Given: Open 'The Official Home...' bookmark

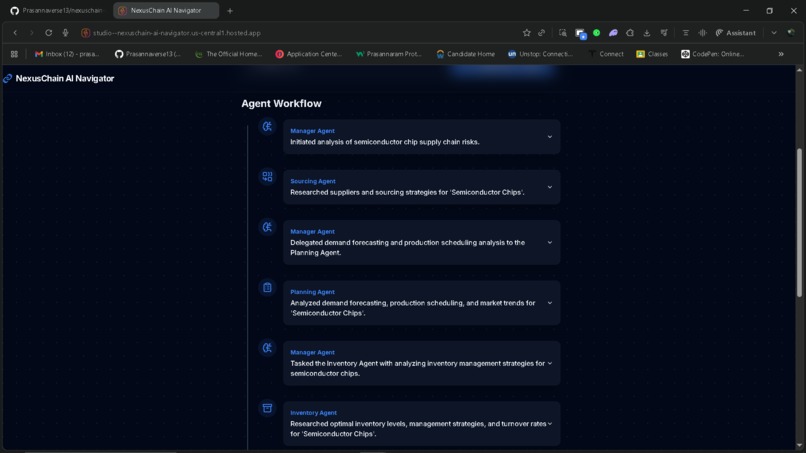Looking at the screenshot, I should pyautogui.click(x=228, y=54).
